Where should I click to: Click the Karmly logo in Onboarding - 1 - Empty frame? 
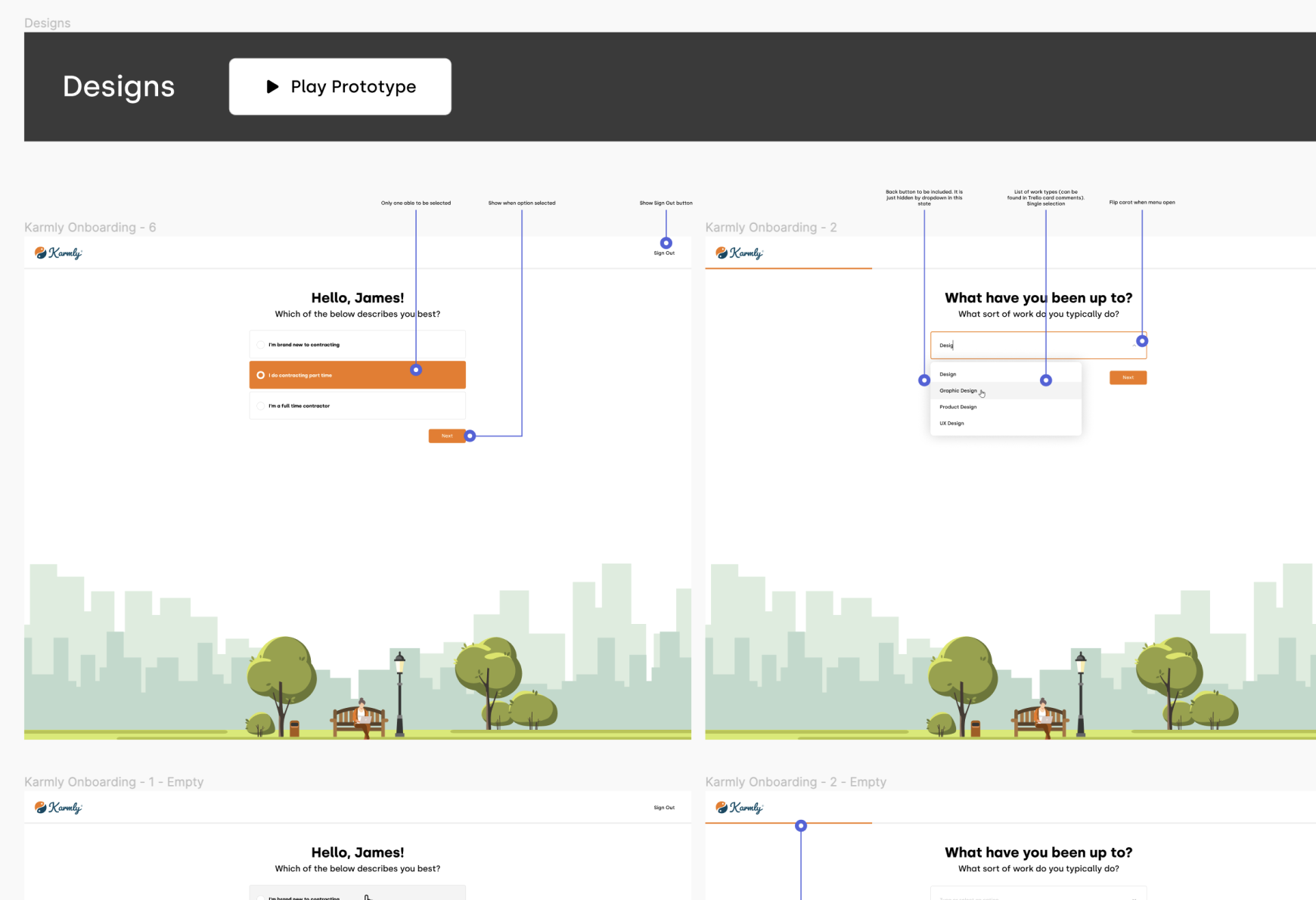(x=58, y=808)
